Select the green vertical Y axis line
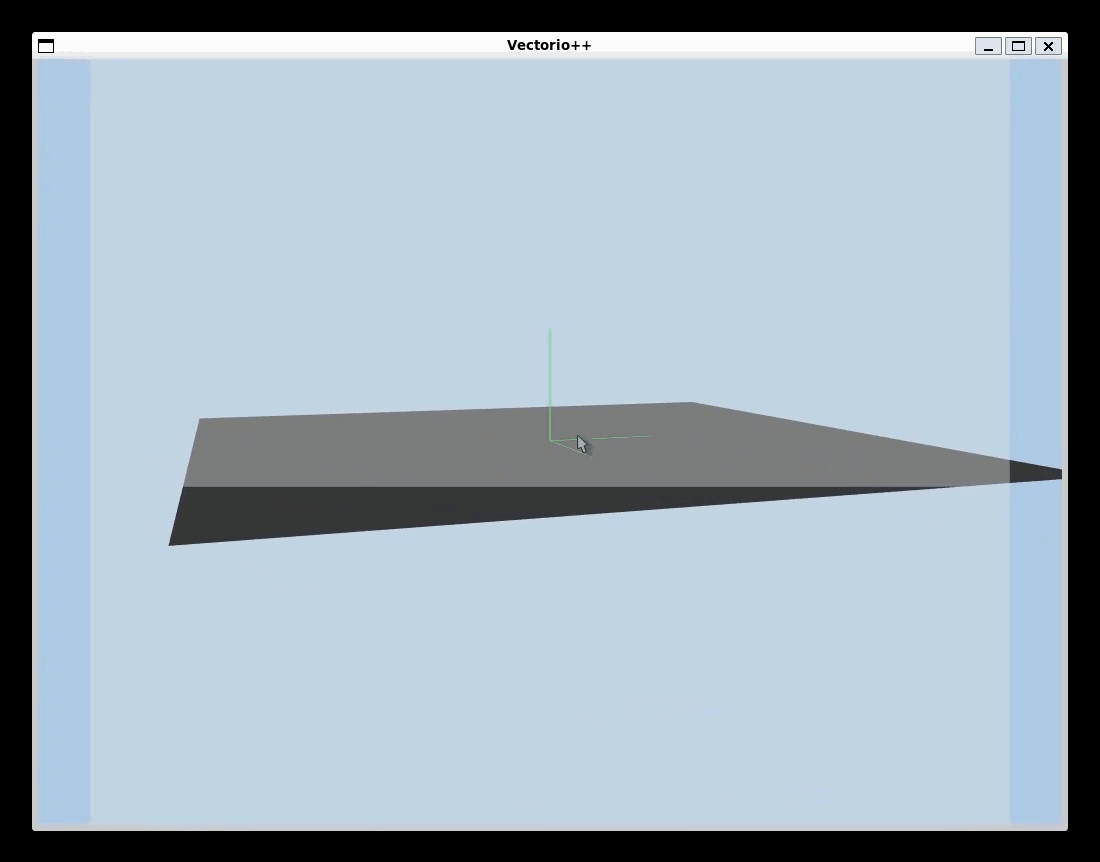1100x862 pixels. [x=551, y=380]
